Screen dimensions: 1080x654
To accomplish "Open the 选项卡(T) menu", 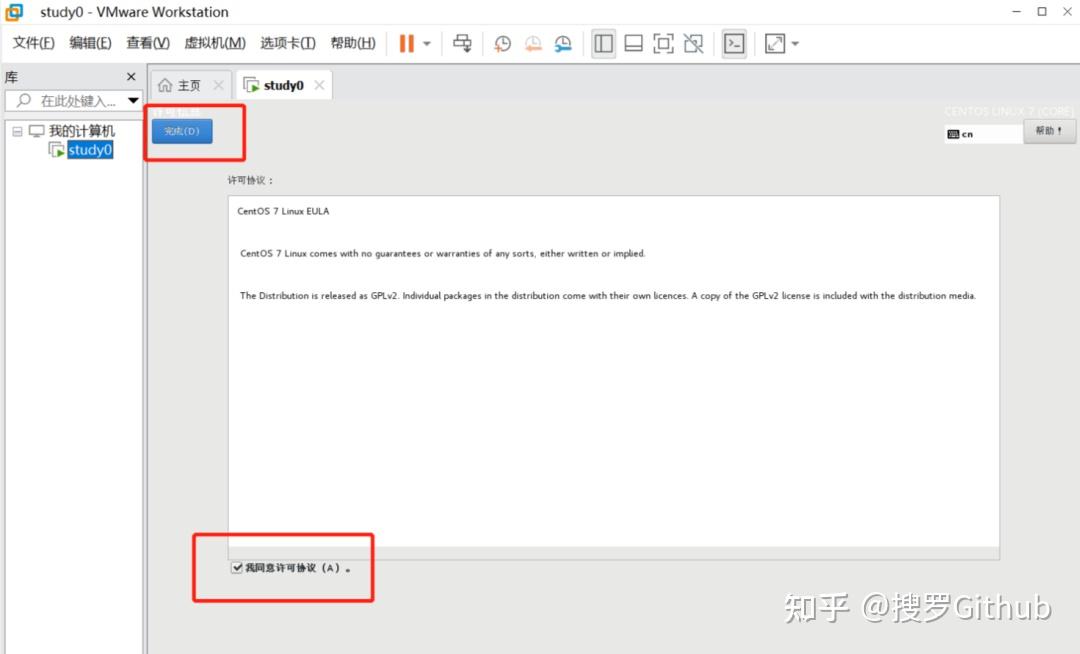I will point(288,43).
